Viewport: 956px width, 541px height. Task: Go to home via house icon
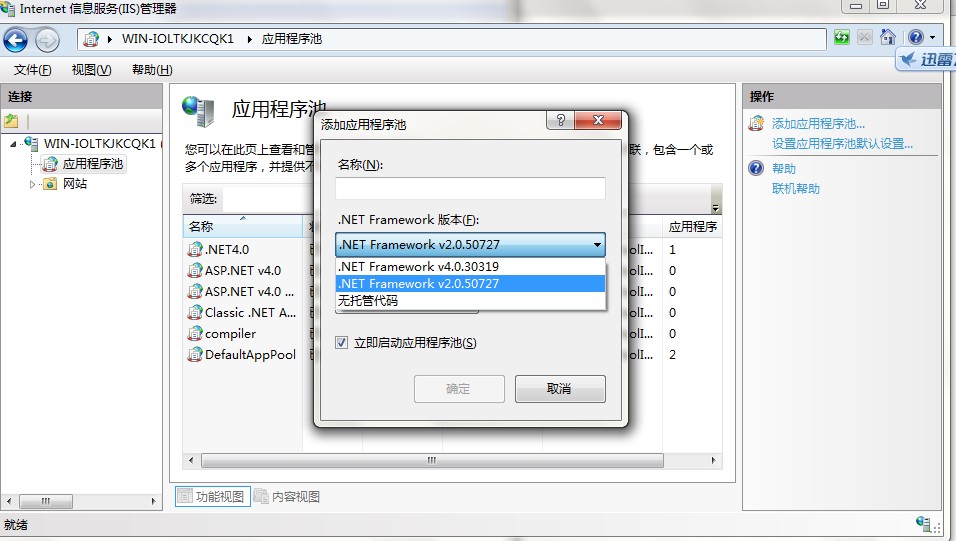[x=888, y=37]
